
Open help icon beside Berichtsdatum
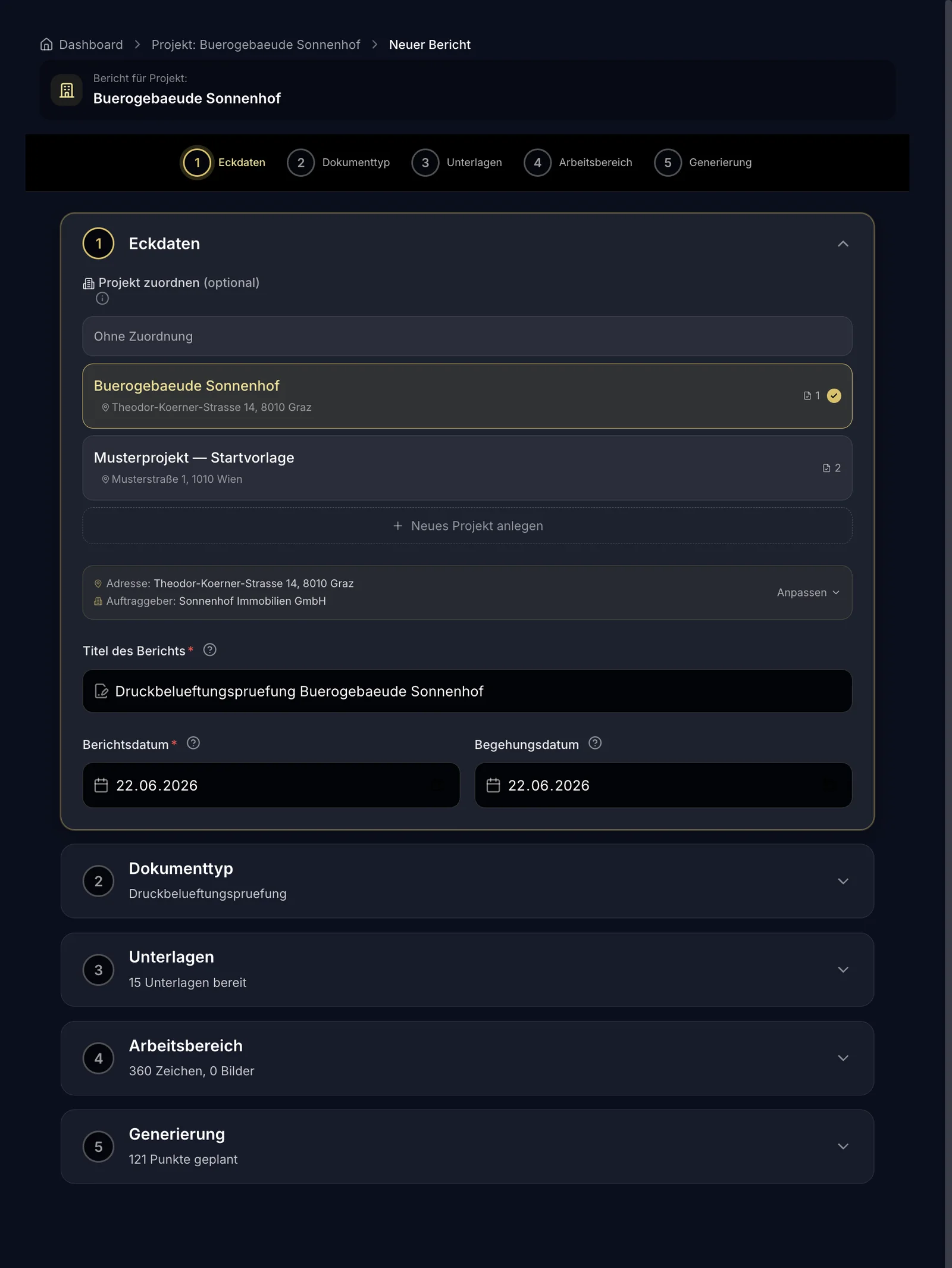tap(193, 743)
